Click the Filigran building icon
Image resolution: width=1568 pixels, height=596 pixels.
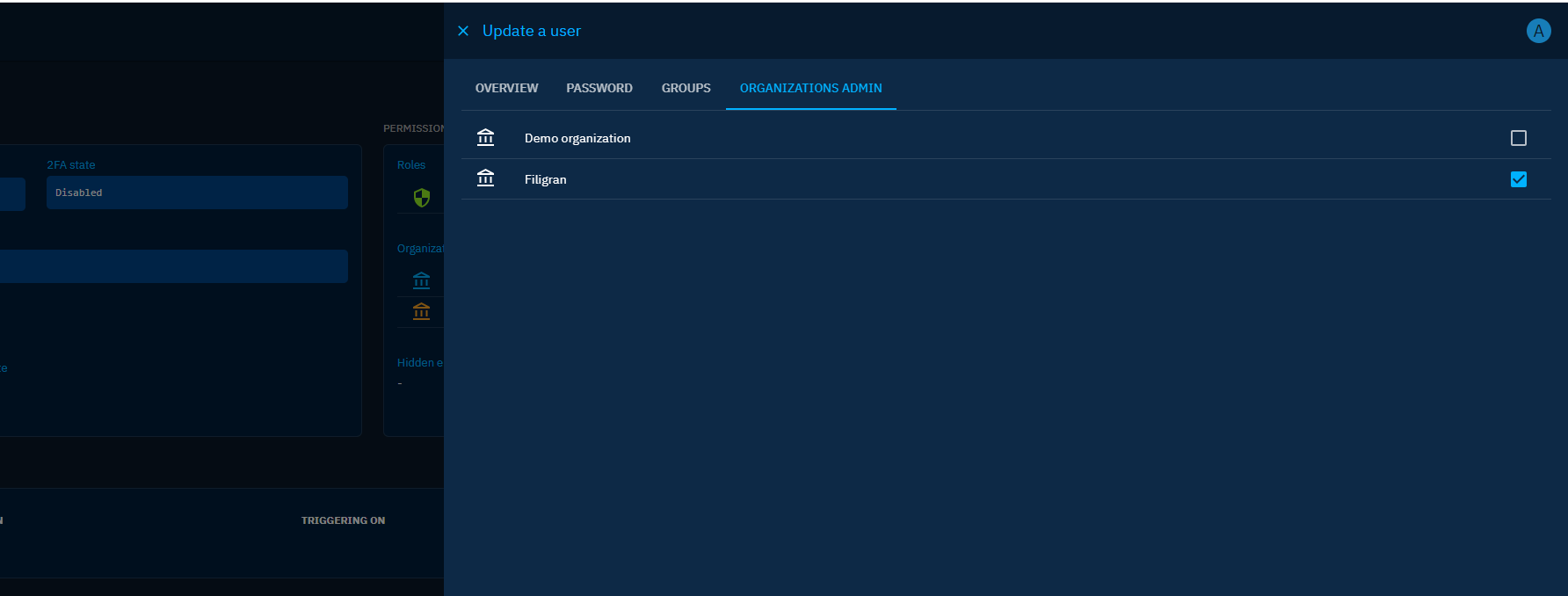point(485,179)
